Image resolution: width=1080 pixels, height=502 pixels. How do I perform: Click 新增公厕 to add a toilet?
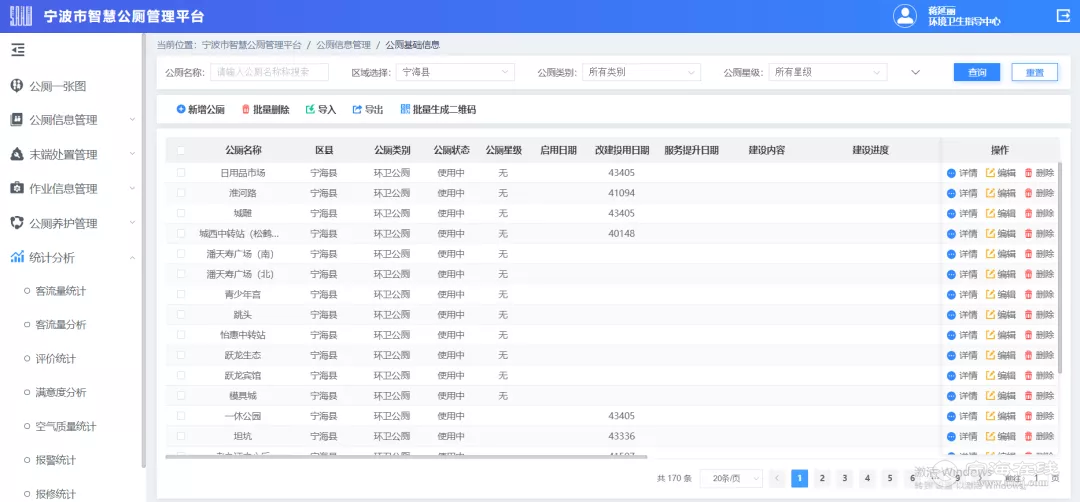(x=200, y=109)
